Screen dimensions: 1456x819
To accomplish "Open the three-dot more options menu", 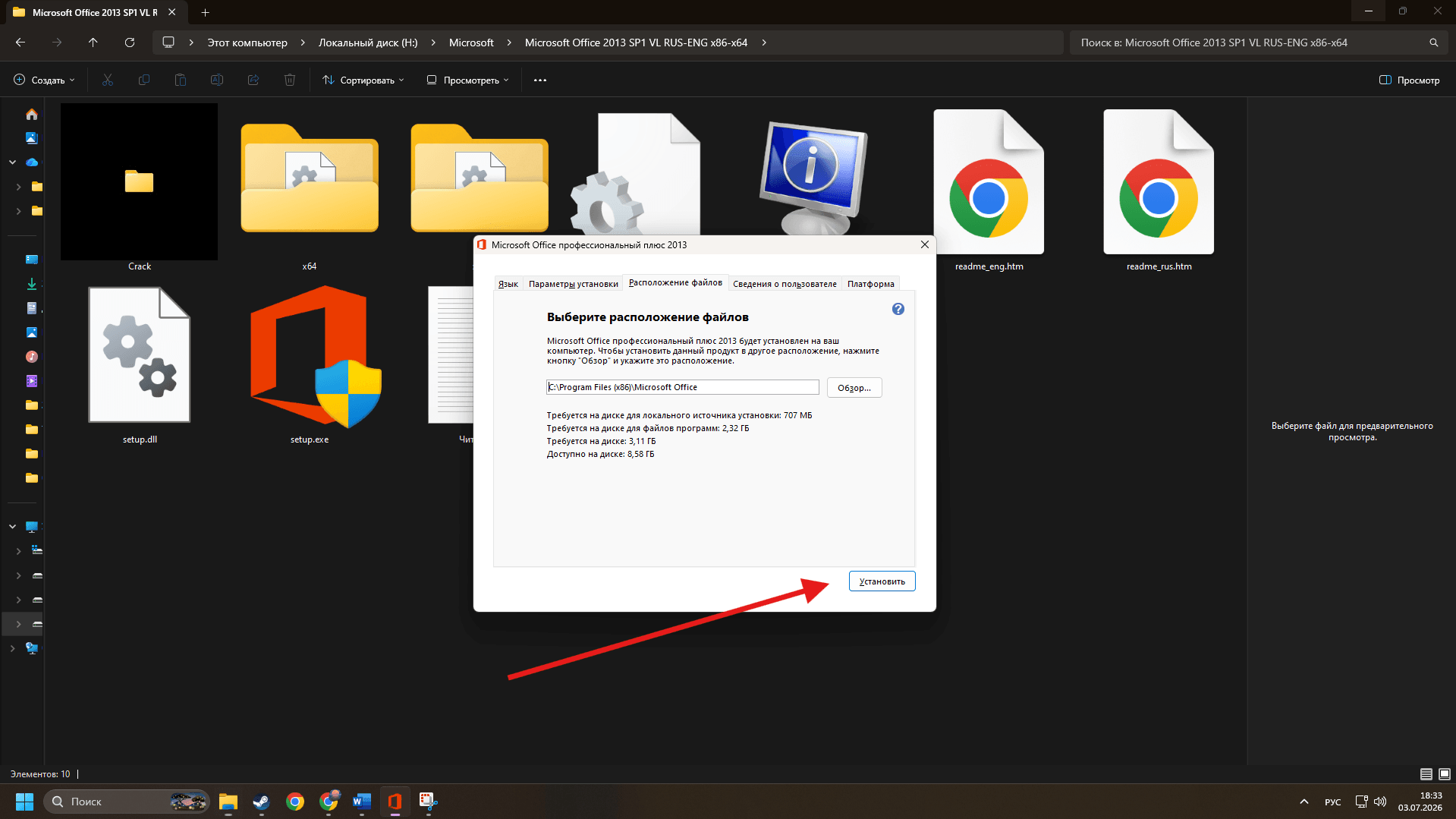I will (x=540, y=80).
